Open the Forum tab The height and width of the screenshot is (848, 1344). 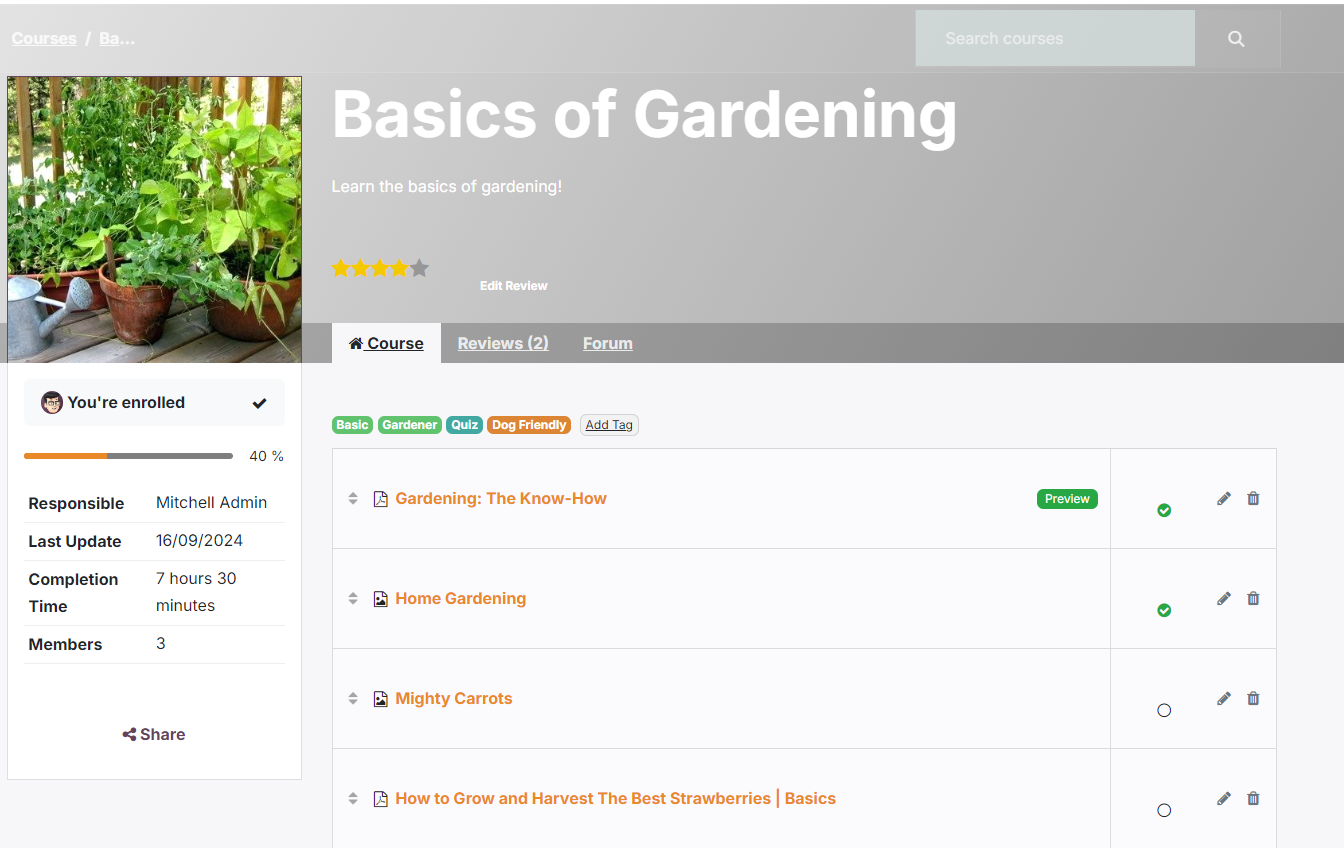(x=607, y=343)
